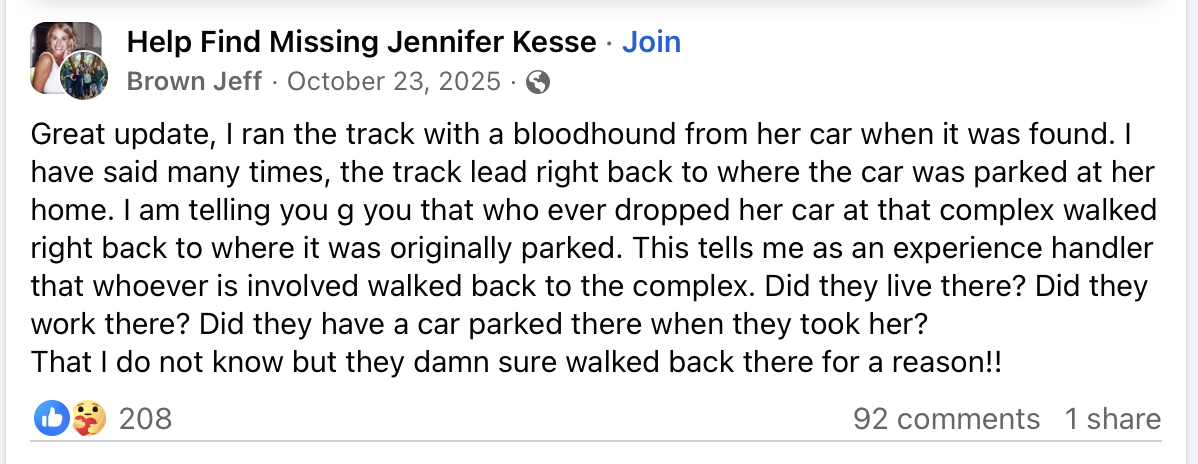View the 208 reactions count
Image resolution: width=1198 pixels, height=464 pixels.
pos(146,419)
